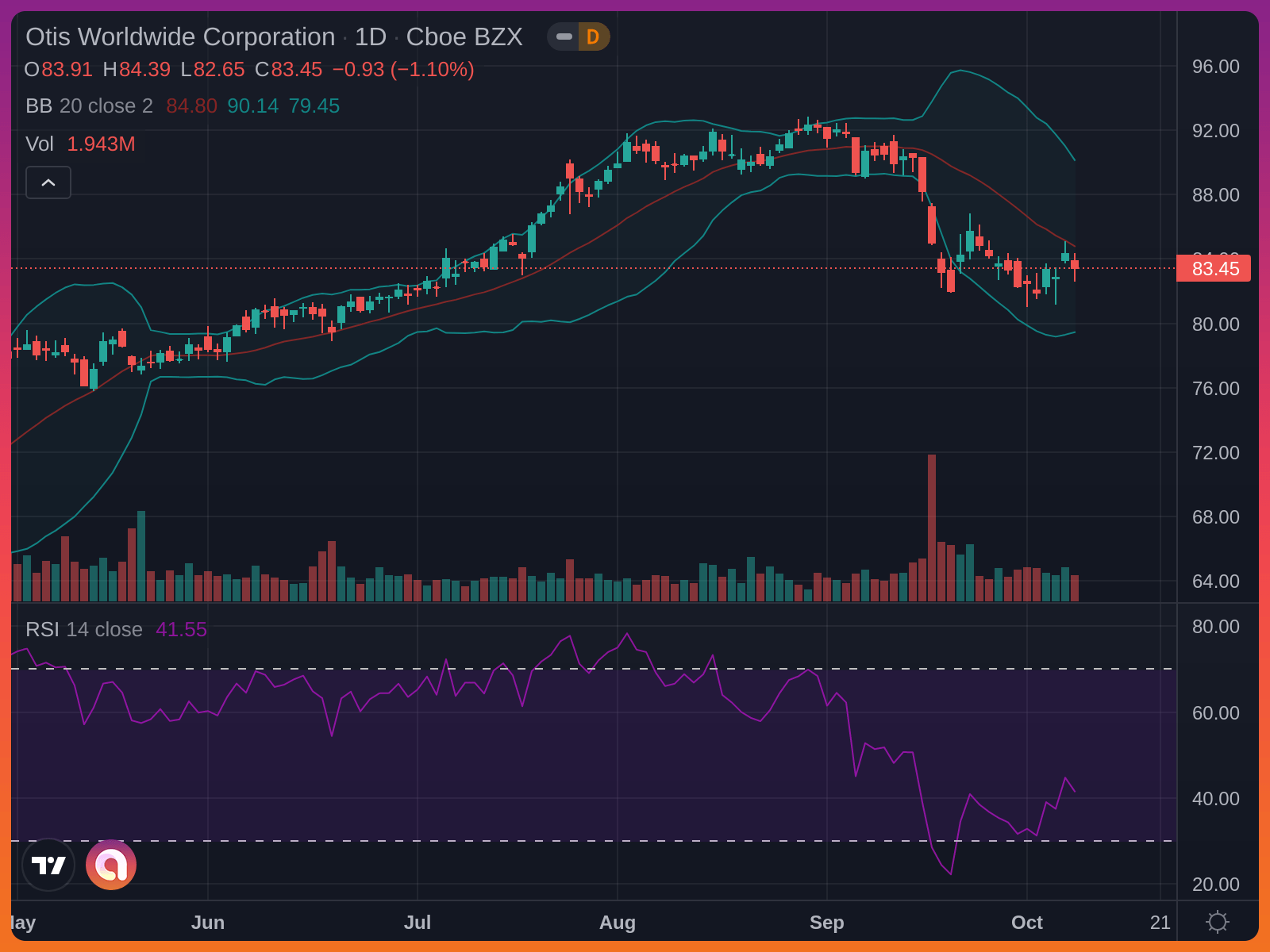Click the RSI scale 20.00 label
The width and height of the screenshot is (1270, 952).
pyautogui.click(x=1215, y=884)
